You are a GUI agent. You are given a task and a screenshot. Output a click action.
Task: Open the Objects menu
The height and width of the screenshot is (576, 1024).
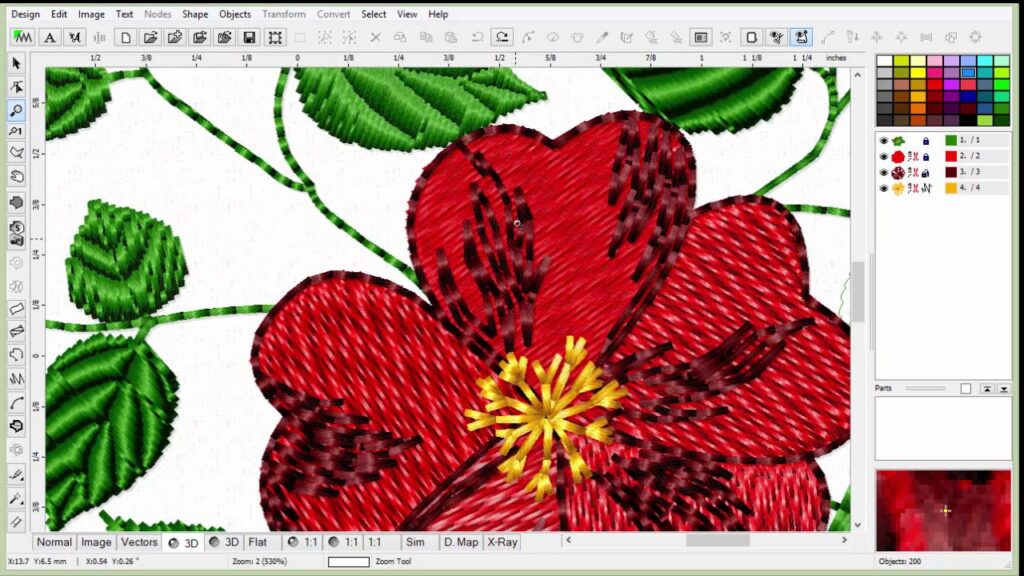(x=234, y=14)
